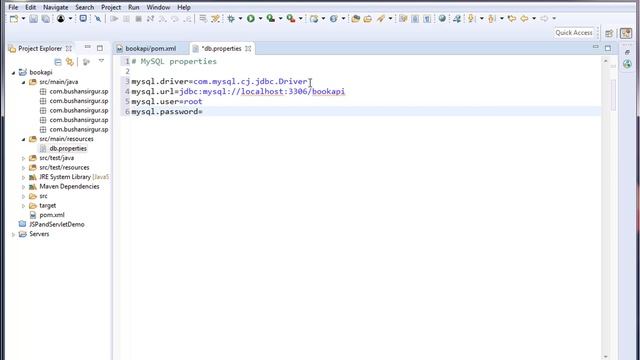Expand the src/test/java folder
This screenshot has width=640, height=360.
[x=23, y=158]
